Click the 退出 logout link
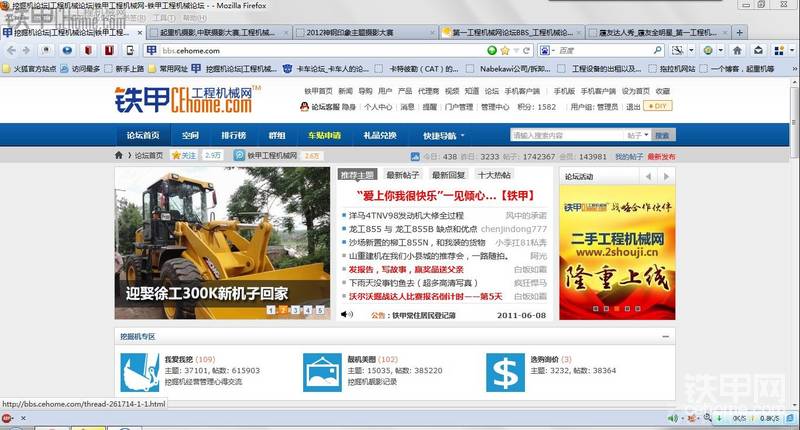The height and width of the screenshot is (430, 800). (x=633, y=107)
